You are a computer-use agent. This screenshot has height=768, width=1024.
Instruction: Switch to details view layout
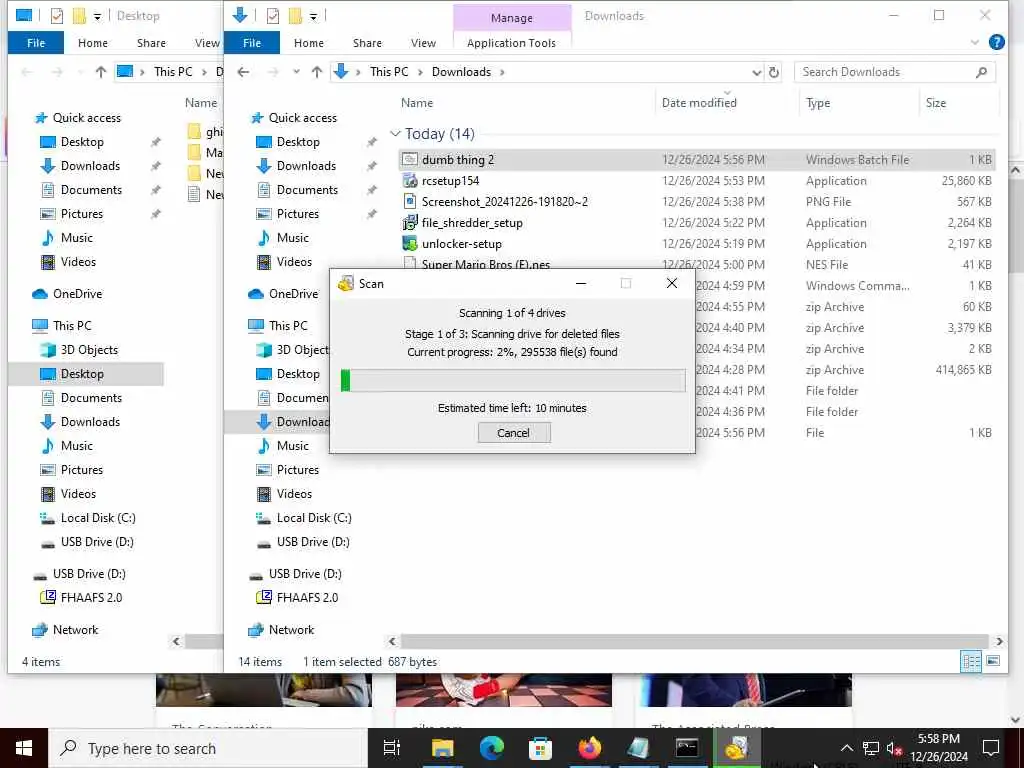971,662
